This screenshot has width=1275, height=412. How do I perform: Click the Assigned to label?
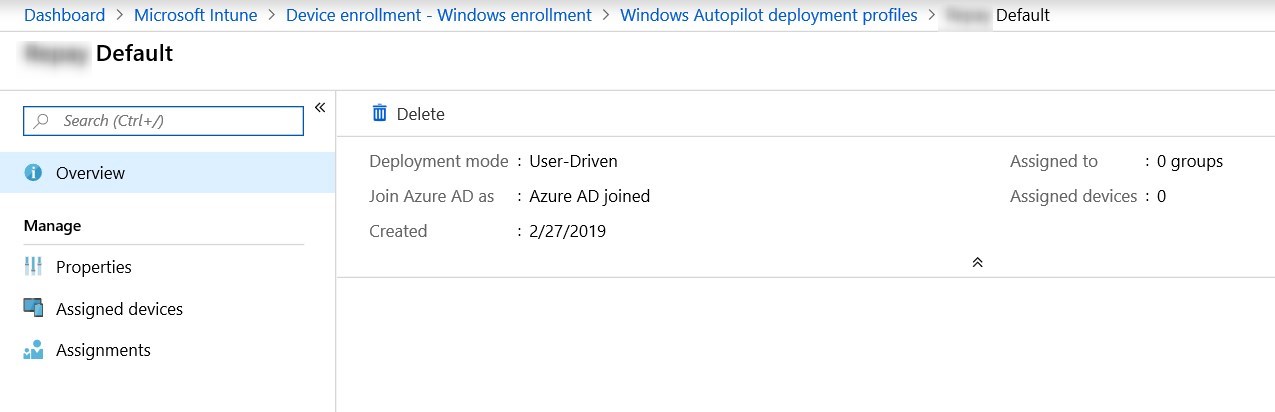click(x=1054, y=161)
